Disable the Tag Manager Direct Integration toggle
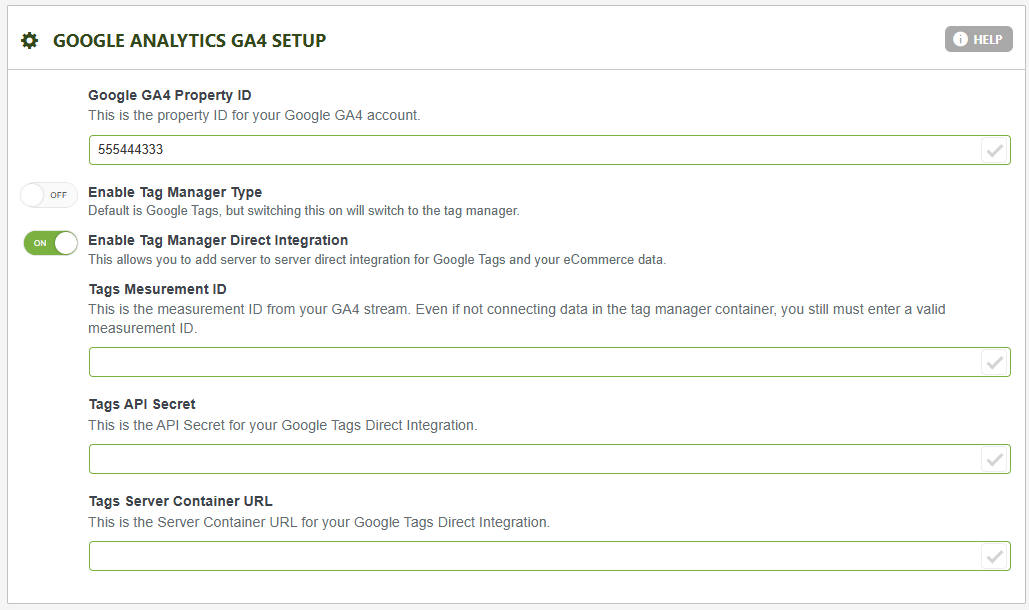This screenshot has width=1029, height=610. (51, 243)
